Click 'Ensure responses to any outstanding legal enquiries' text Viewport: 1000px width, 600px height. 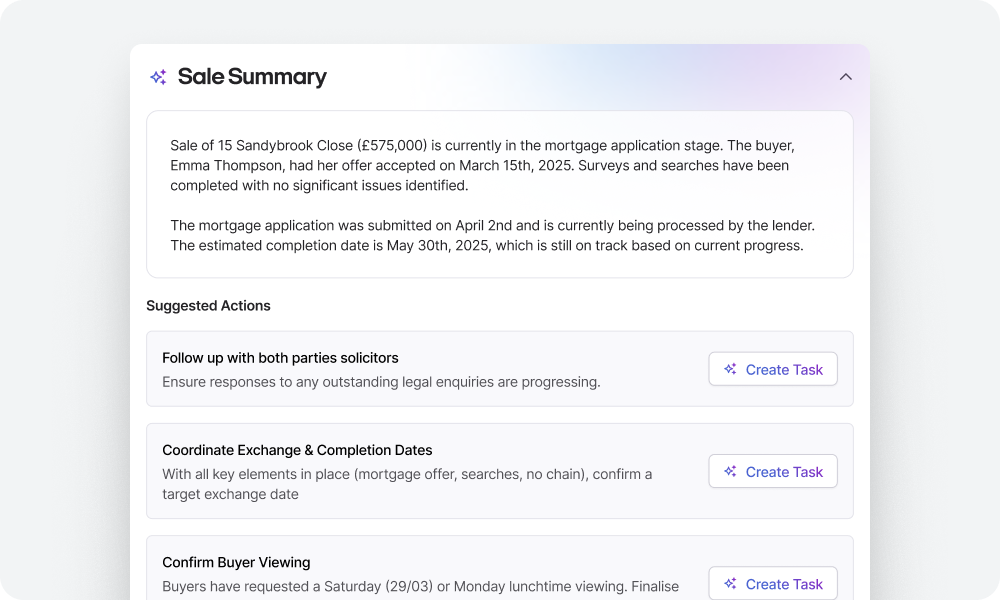pyautogui.click(x=381, y=382)
